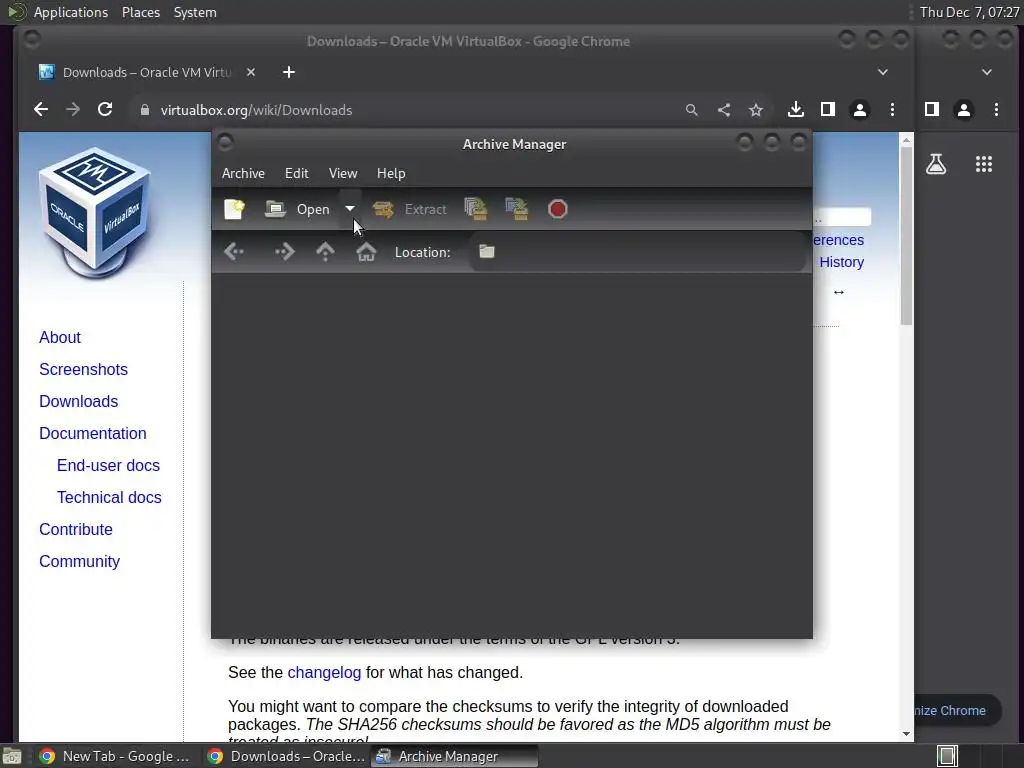Click the About link in VirtualBox sidebar
1024x768 pixels.
(60, 338)
